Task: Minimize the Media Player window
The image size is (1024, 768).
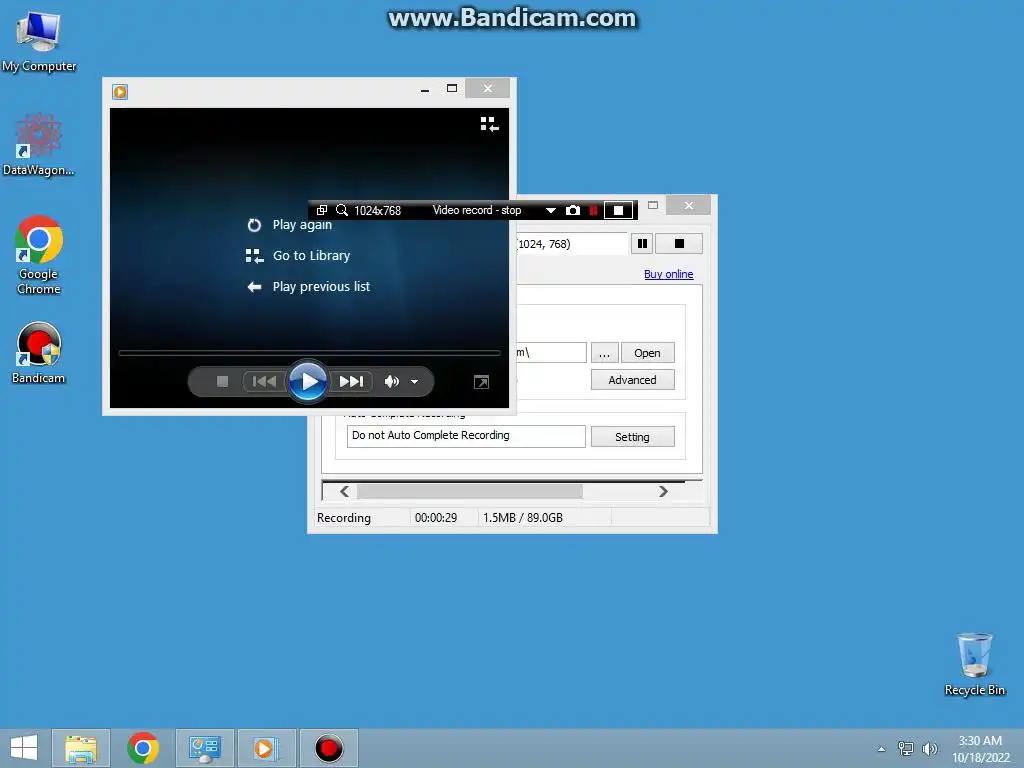Action: pyautogui.click(x=424, y=89)
